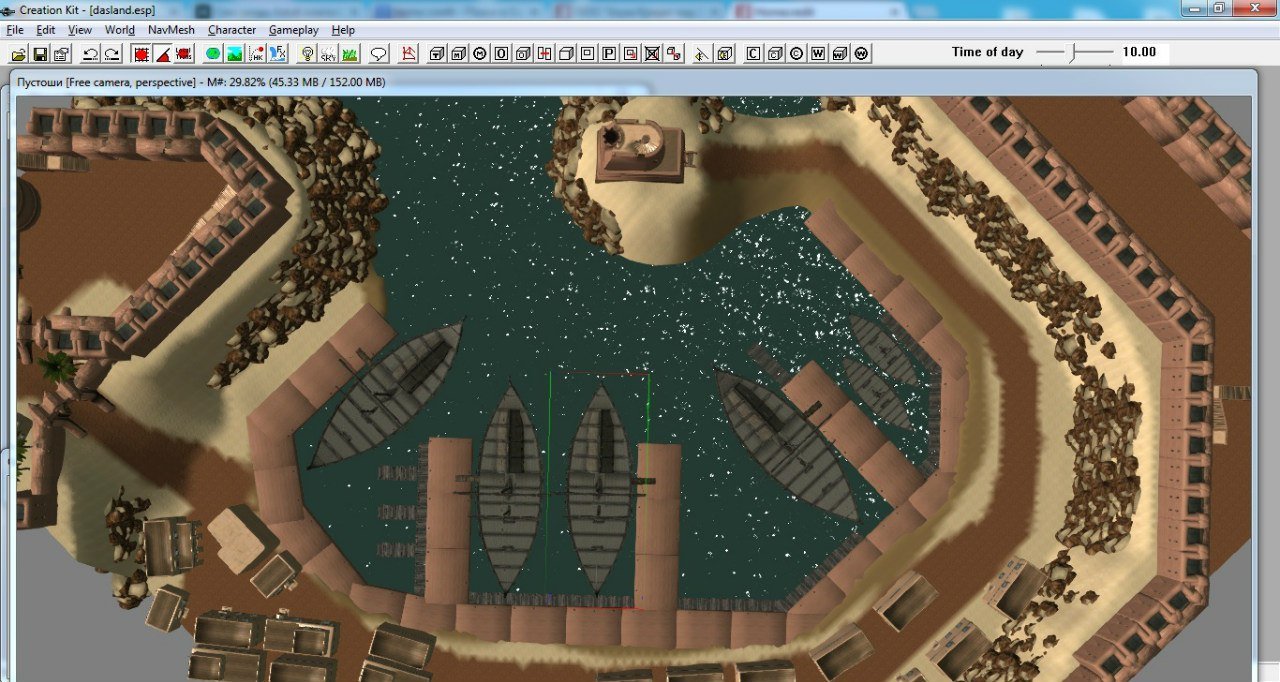Open the World menu

(119, 30)
